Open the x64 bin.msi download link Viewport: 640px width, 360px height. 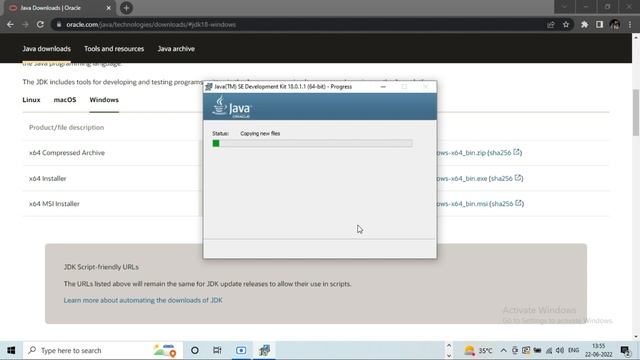(462, 204)
